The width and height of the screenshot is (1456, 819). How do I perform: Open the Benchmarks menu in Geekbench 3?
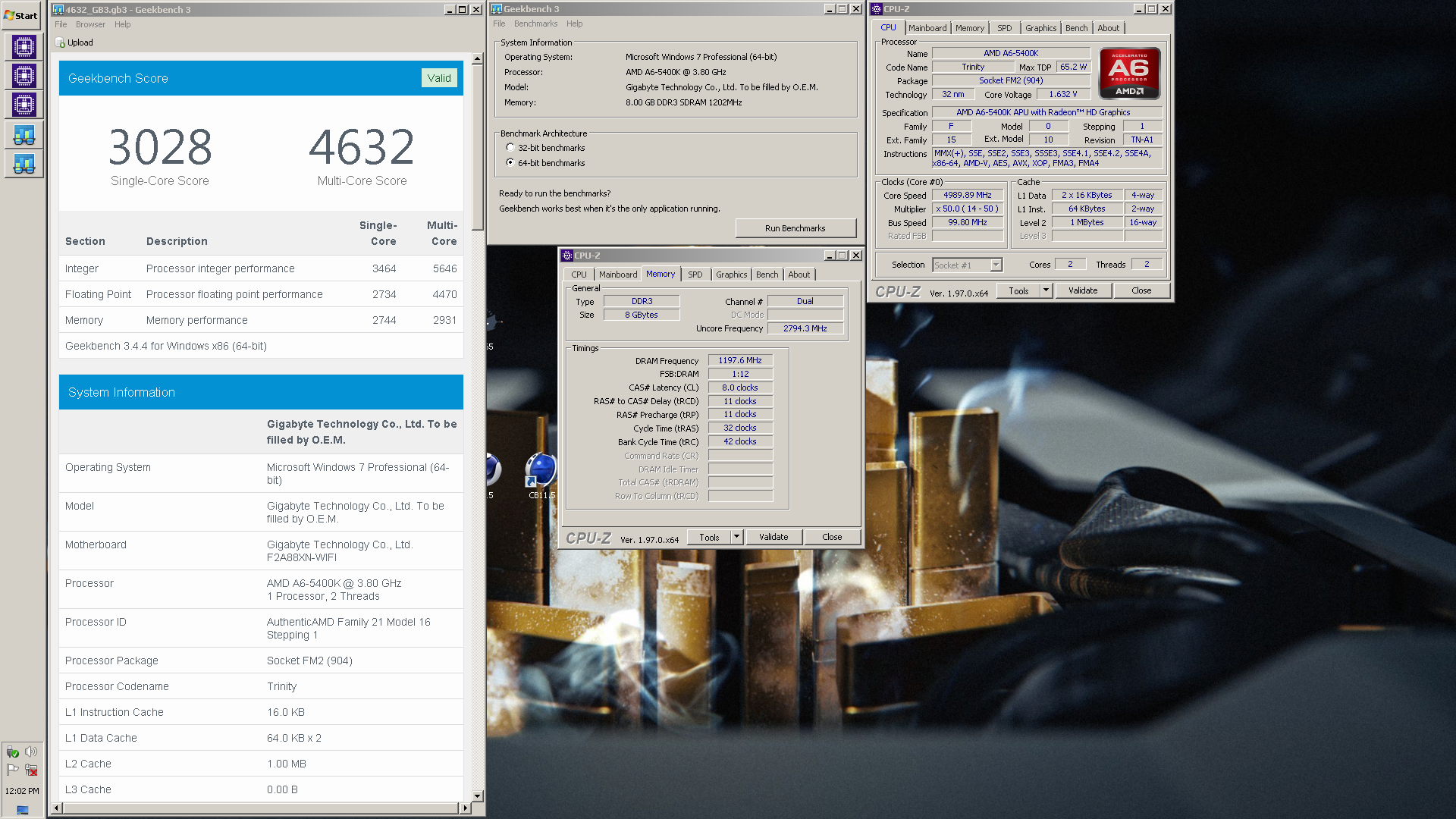click(x=535, y=24)
